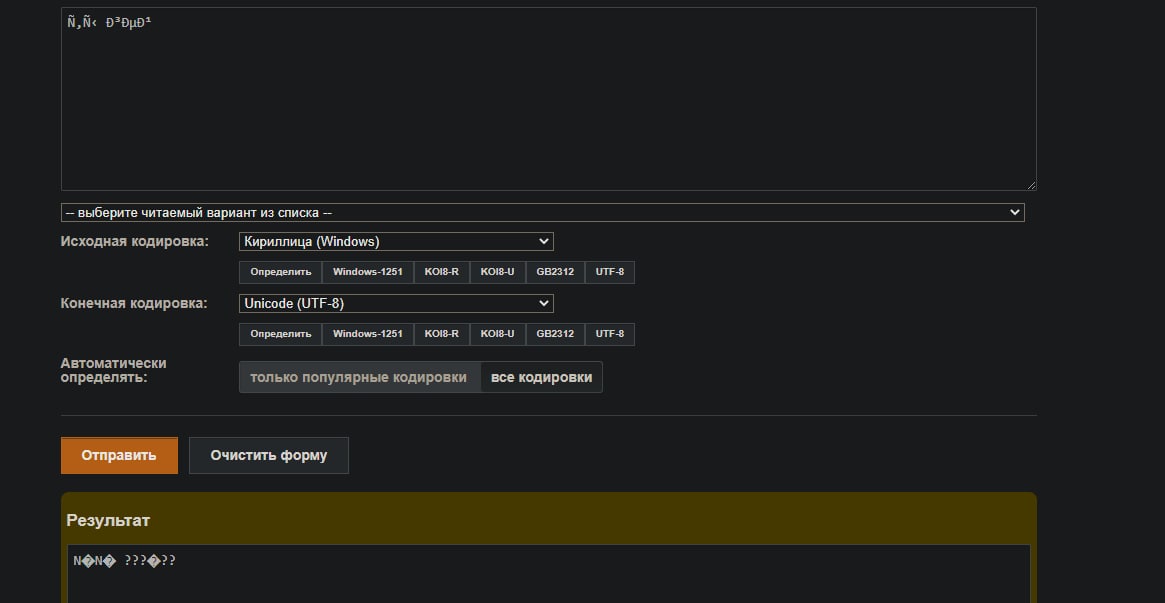Open the target encoding Unicode (UTF-8) dropdown

click(396, 303)
